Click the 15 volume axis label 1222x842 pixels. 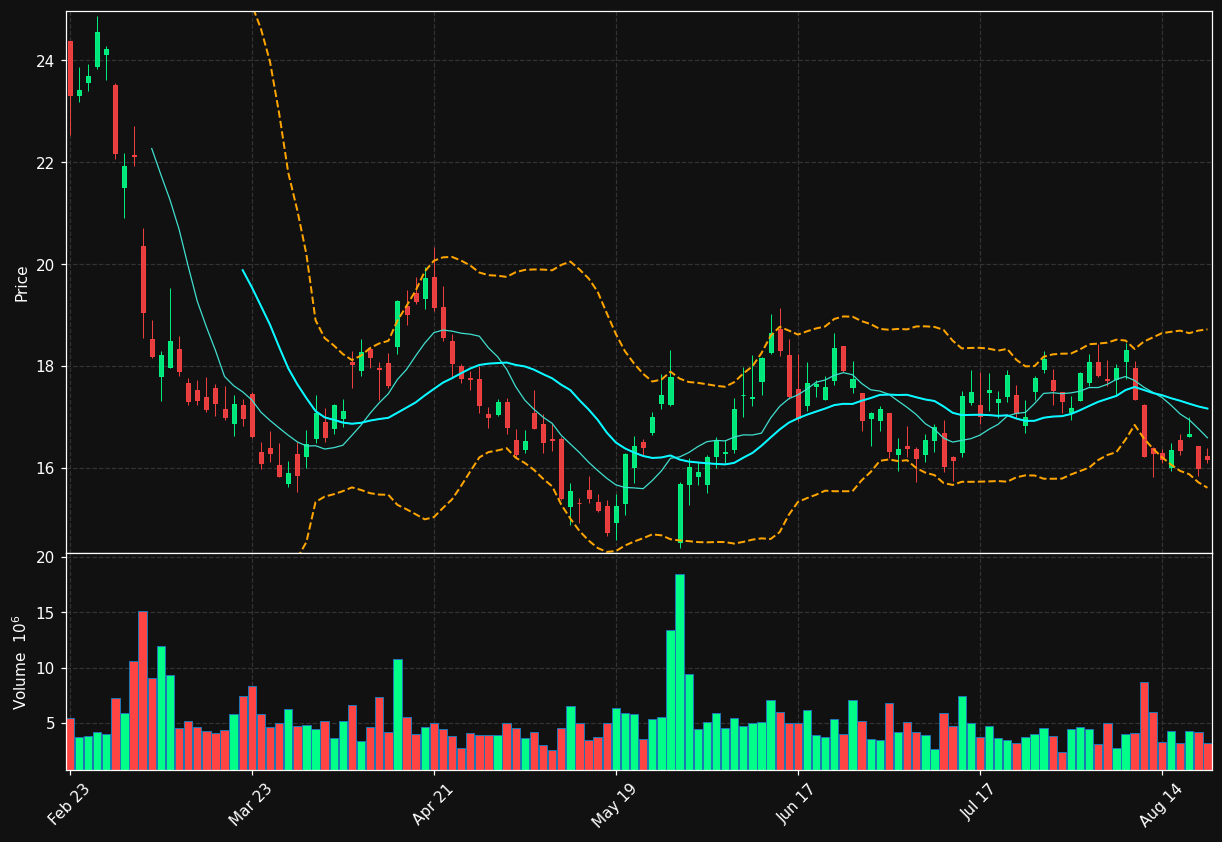tap(45, 613)
